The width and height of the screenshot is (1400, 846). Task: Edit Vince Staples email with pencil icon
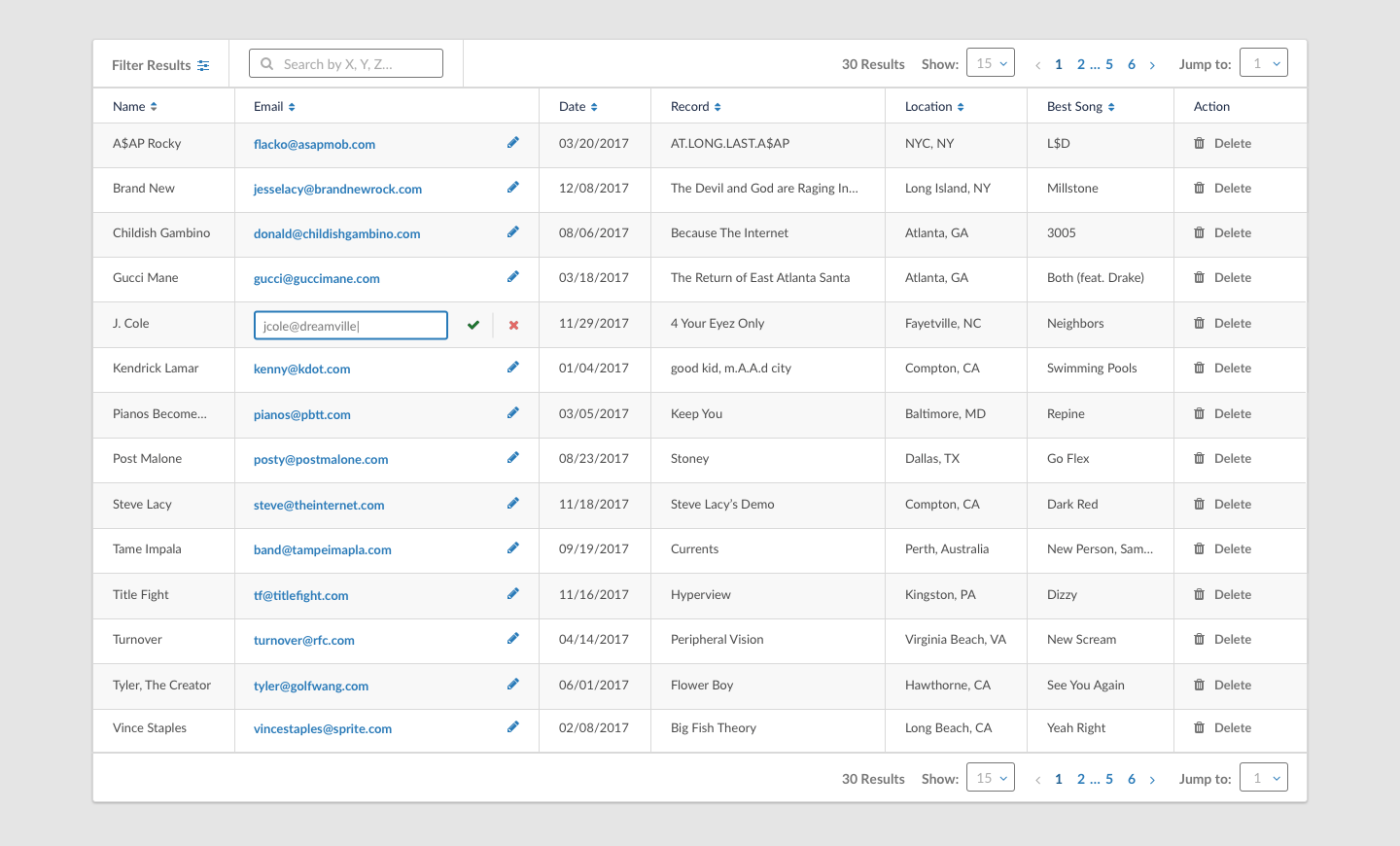513,727
